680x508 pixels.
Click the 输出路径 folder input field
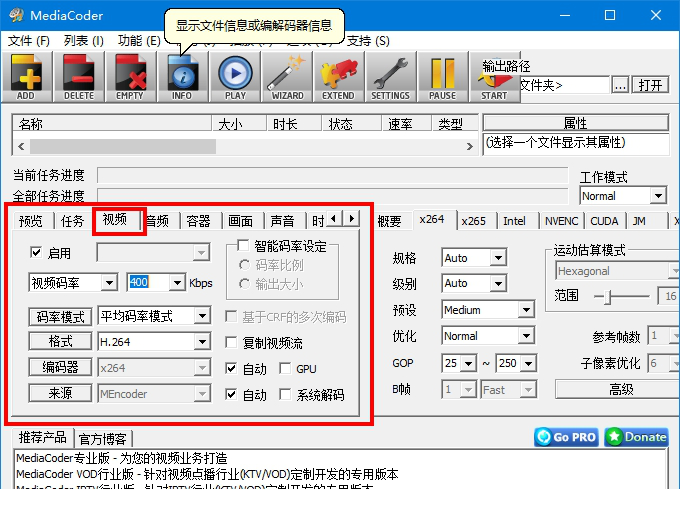click(x=564, y=85)
